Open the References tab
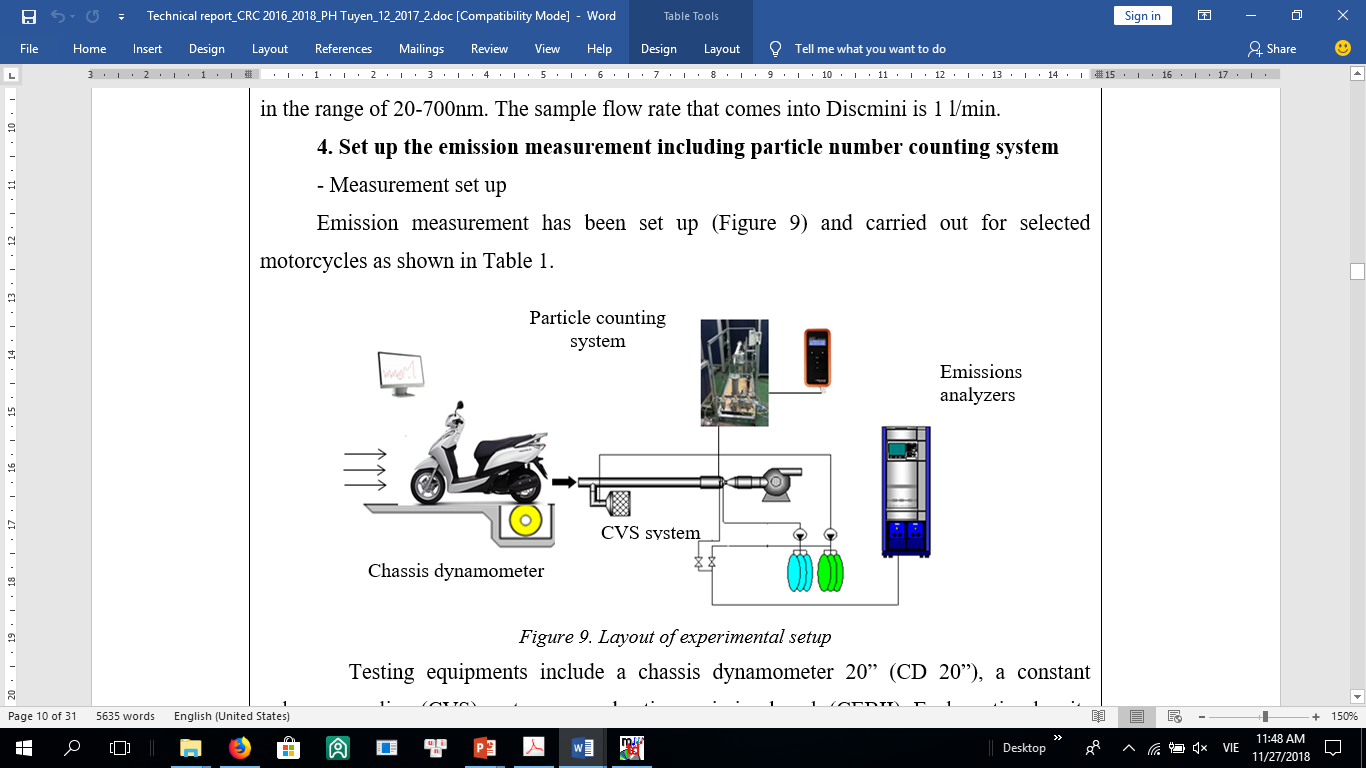This screenshot has width=1366, height=768. coord(343,49)
